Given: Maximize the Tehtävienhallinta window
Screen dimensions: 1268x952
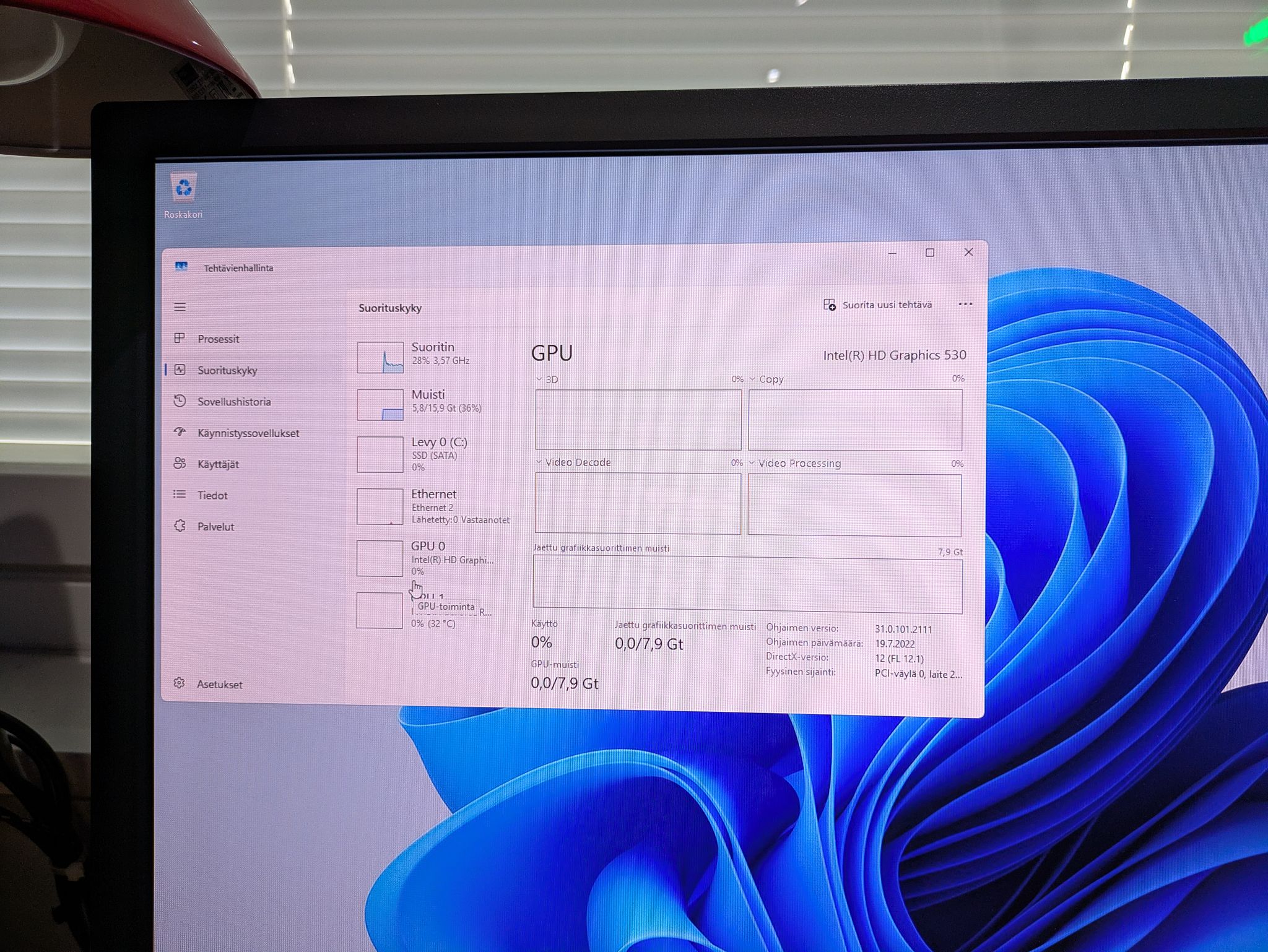Looking at the screenshot, I should click(929, 253).
